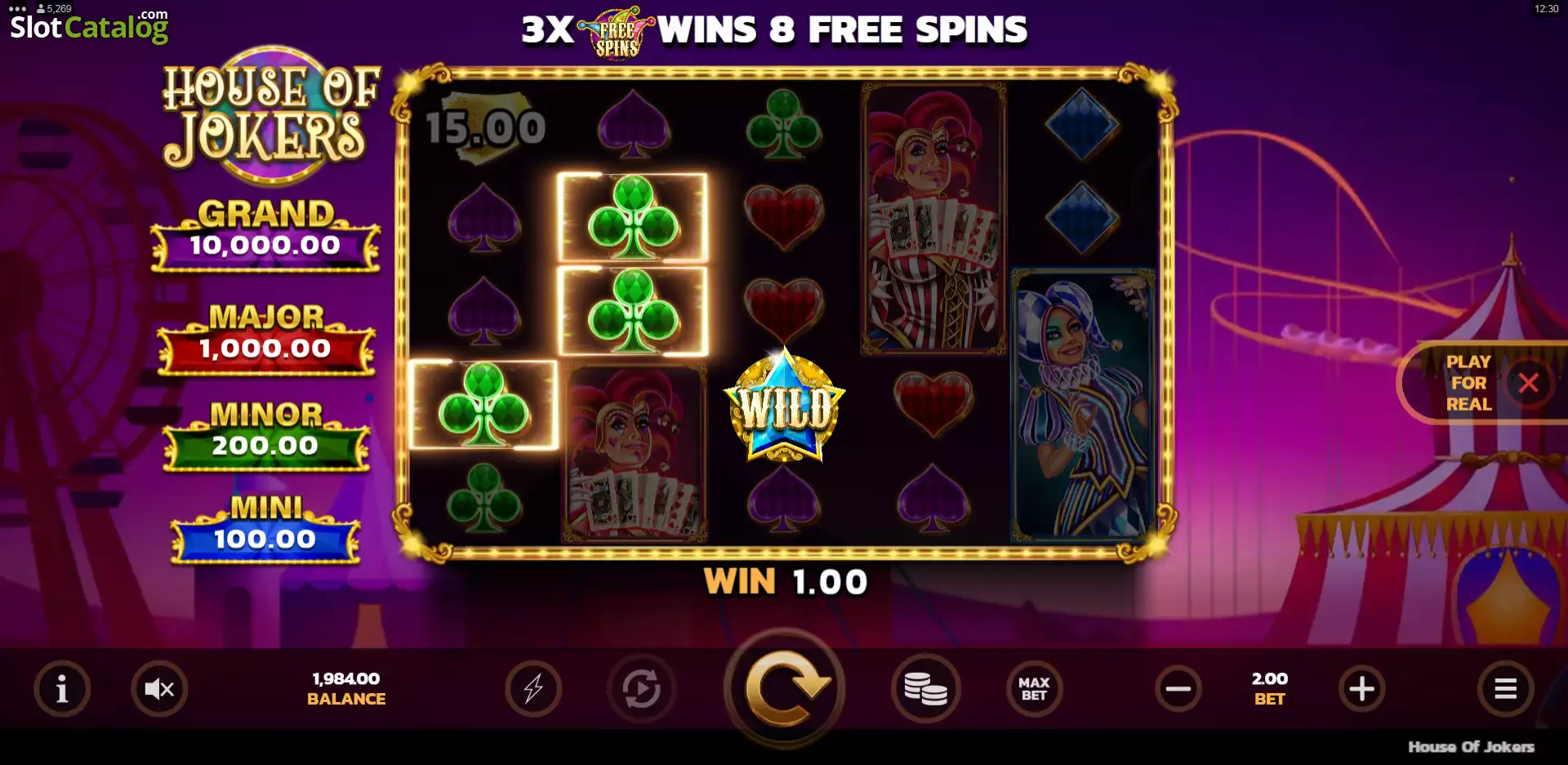Dismiss Play For Real with red X
The height and width of the screenshot is (765, 1568).
click(1528, 382)
